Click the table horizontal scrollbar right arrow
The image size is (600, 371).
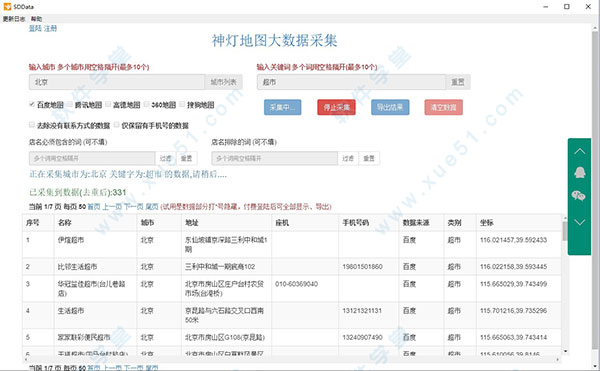coord(557,359)
